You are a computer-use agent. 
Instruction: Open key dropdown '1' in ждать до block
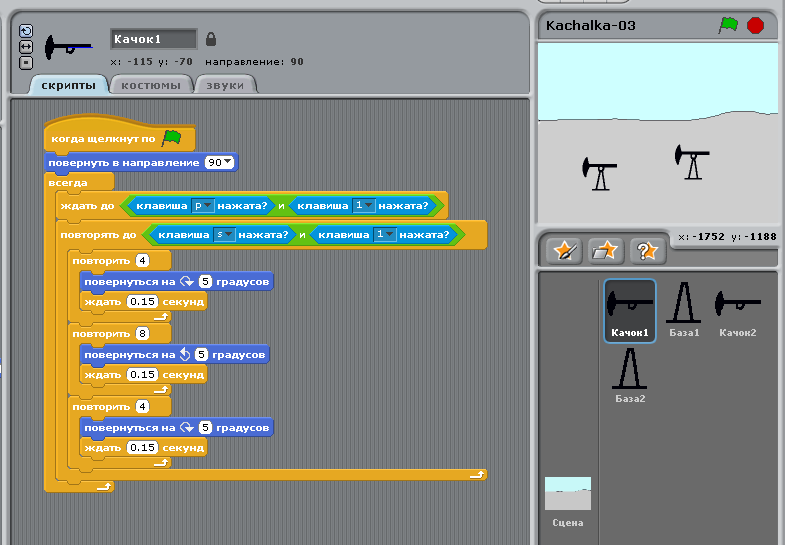point(363,206)
